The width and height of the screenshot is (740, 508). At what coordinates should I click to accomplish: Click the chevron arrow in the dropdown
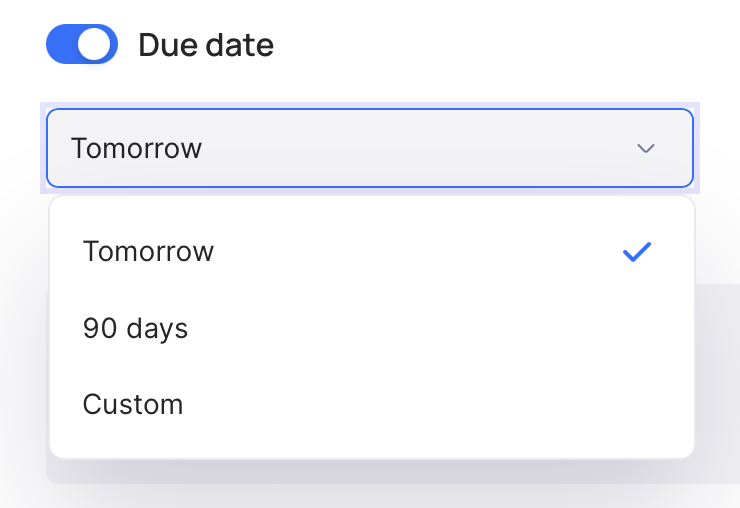646,149
